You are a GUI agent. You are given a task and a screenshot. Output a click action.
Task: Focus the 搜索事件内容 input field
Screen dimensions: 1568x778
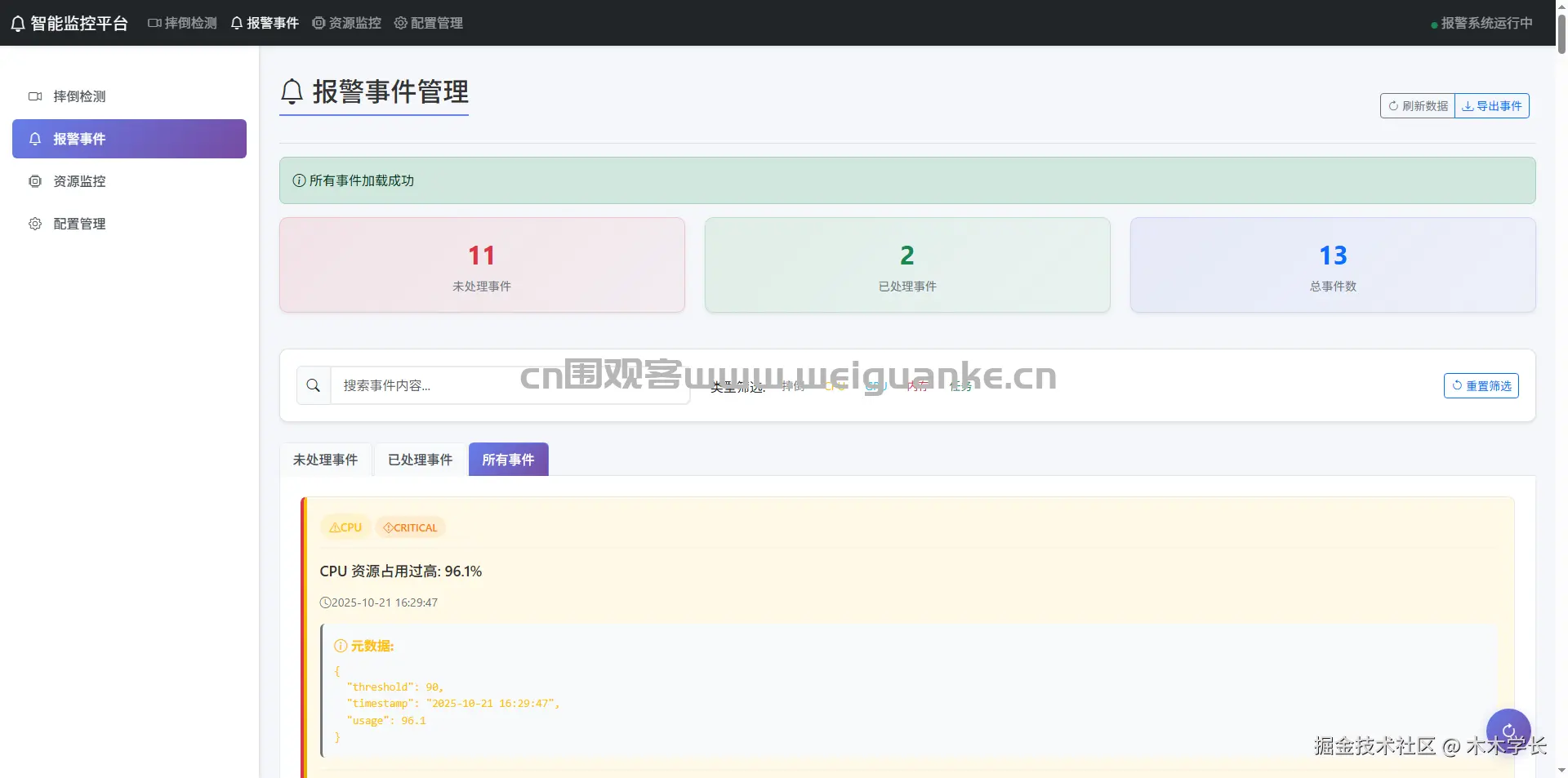[510, 385]
